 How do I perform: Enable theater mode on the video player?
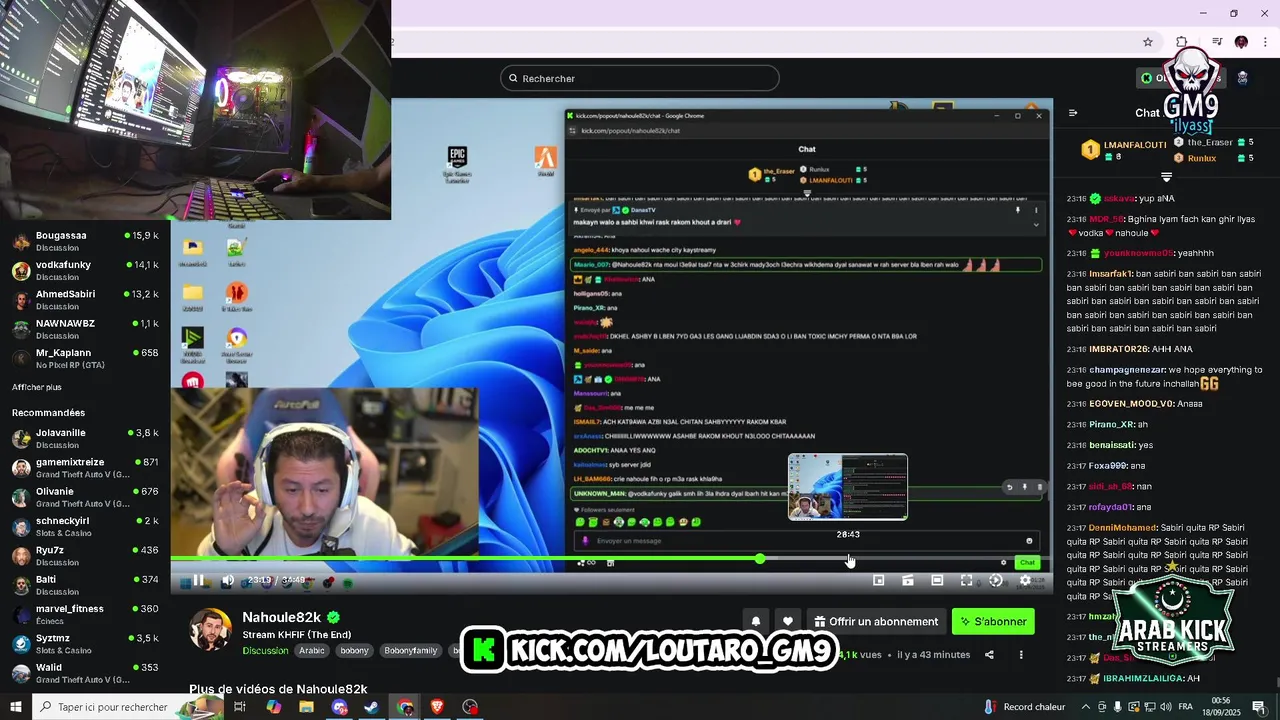pos(937,580)
